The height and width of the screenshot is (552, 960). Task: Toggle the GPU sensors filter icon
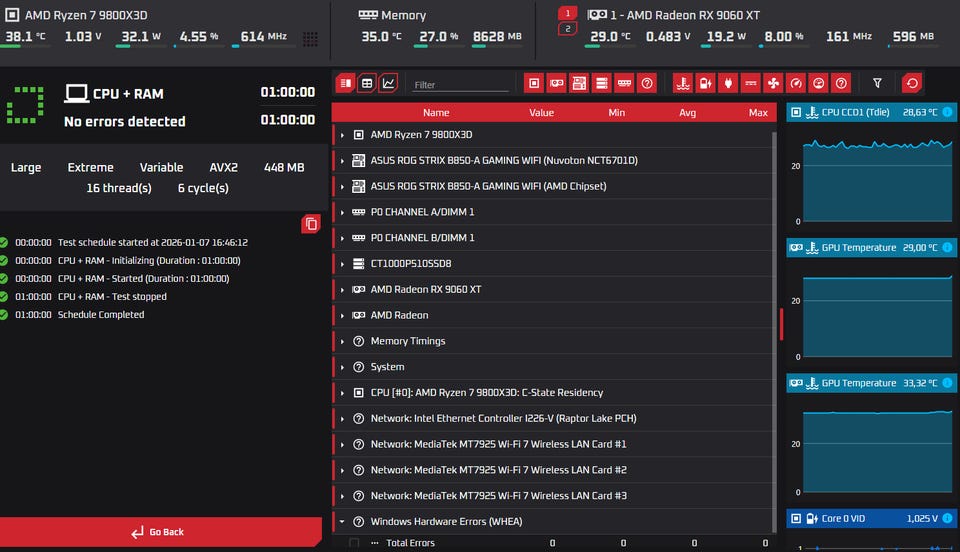[557, 83]
